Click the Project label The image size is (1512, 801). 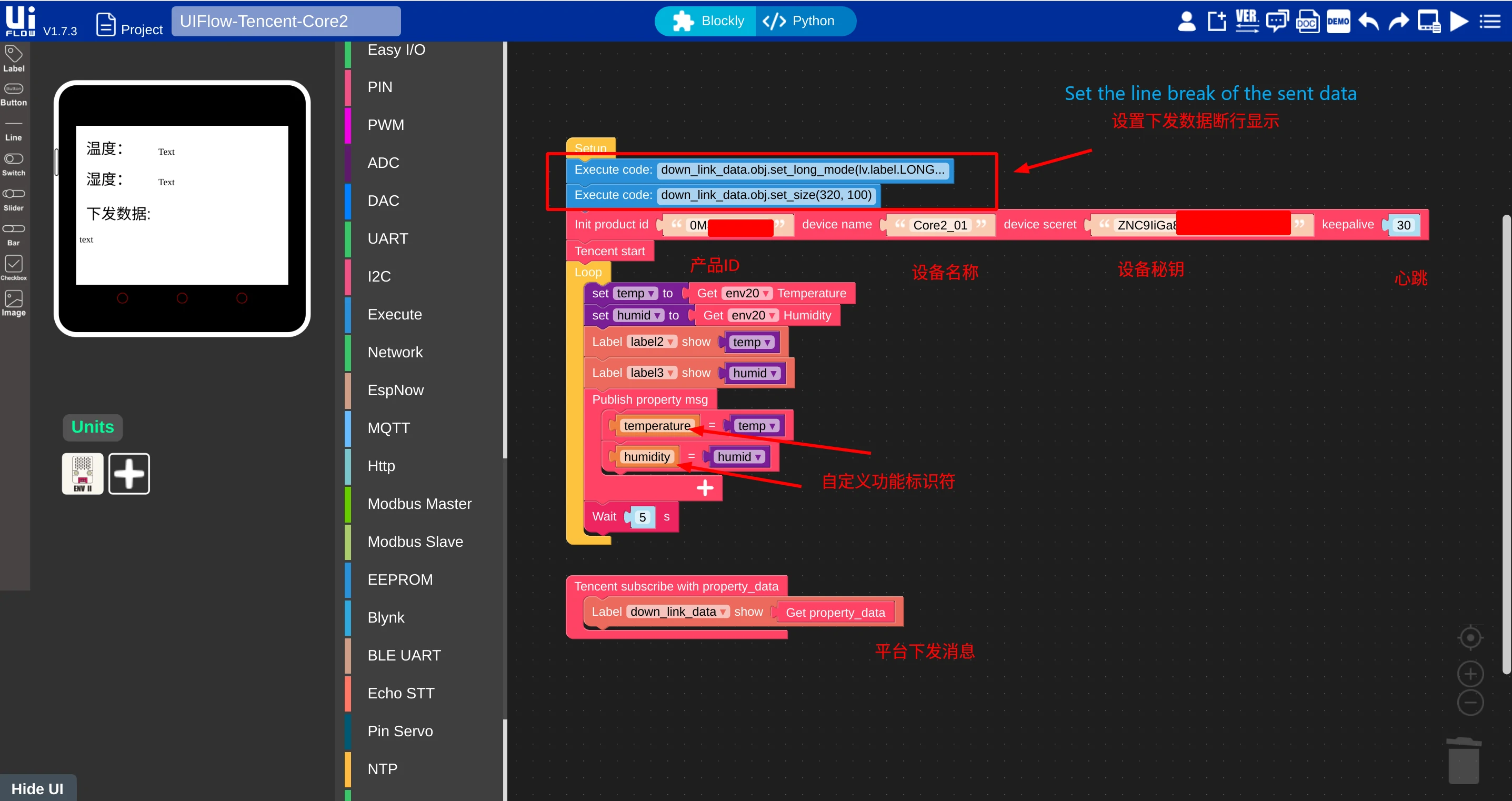click(142, 29)
